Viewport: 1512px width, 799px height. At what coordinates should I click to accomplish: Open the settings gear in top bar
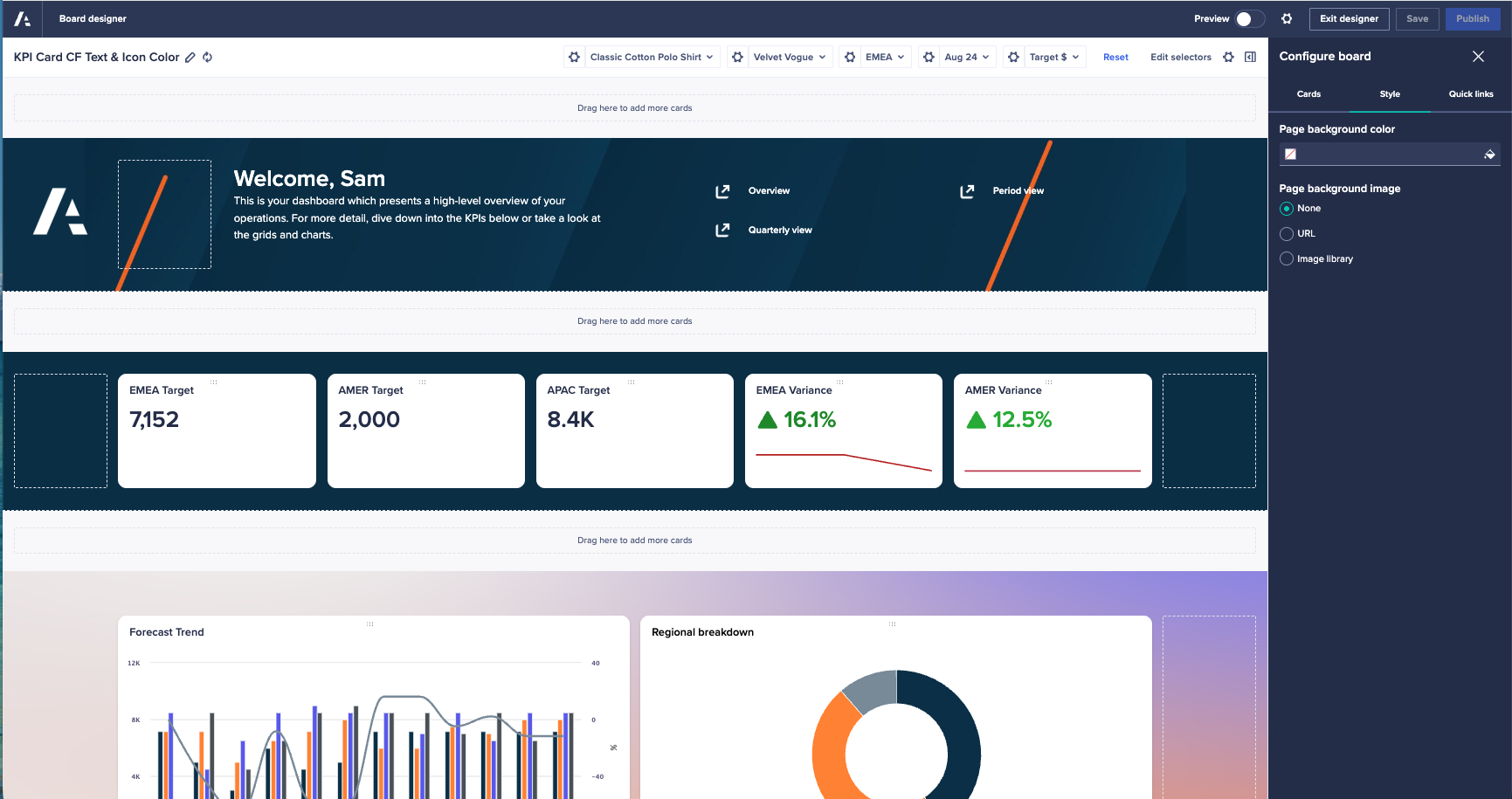1287,18
